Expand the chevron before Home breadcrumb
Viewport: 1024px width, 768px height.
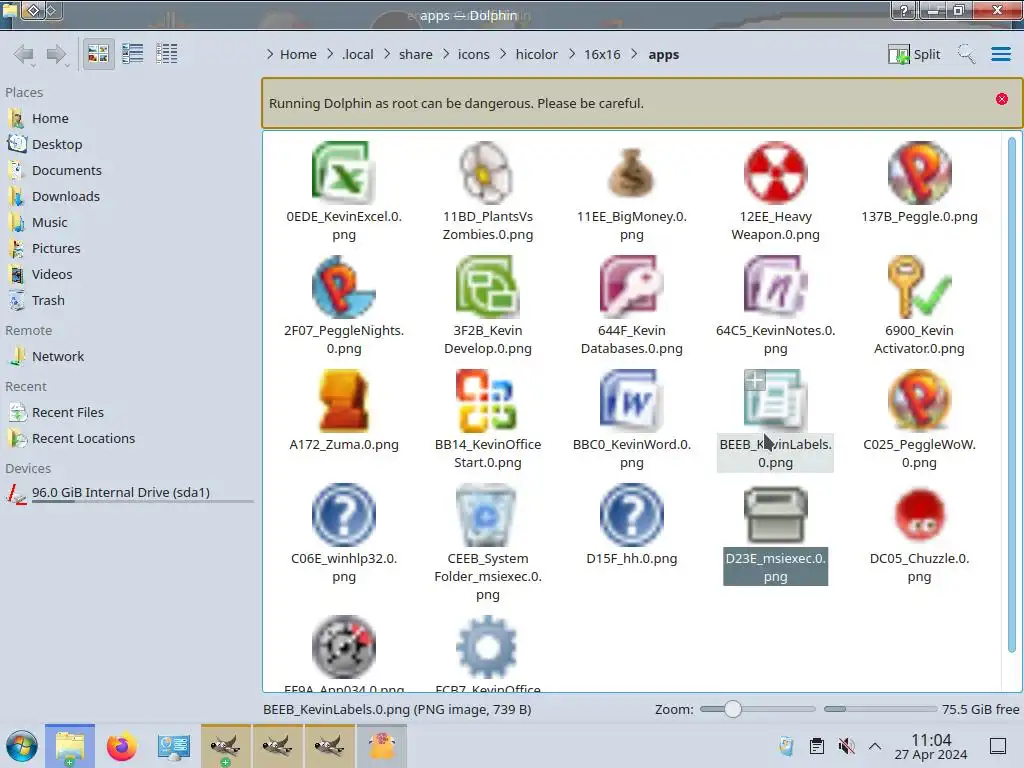[270, 55]
